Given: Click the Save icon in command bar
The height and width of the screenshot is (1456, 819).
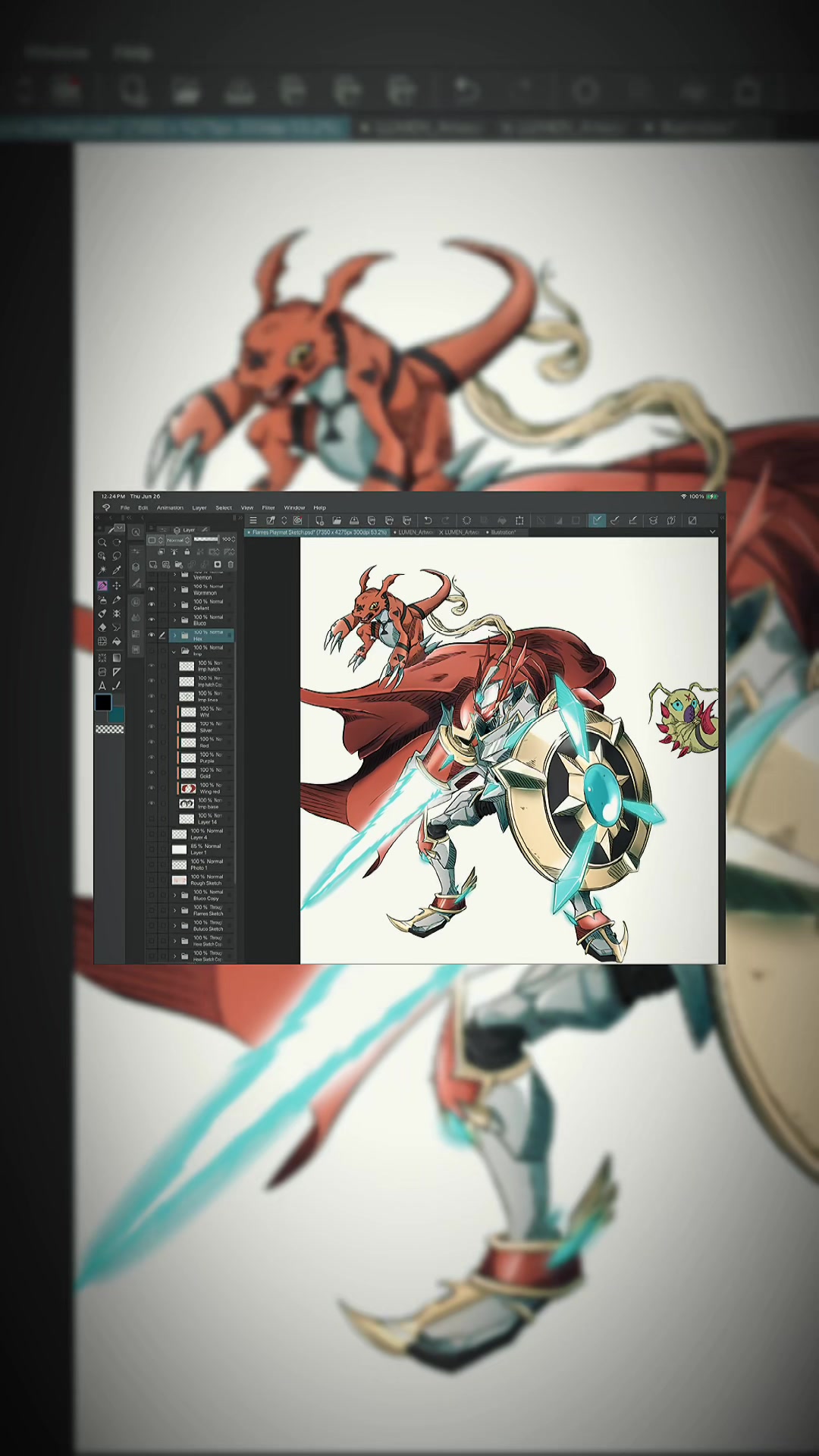Looking at the screenshot, I should point(354,520).
